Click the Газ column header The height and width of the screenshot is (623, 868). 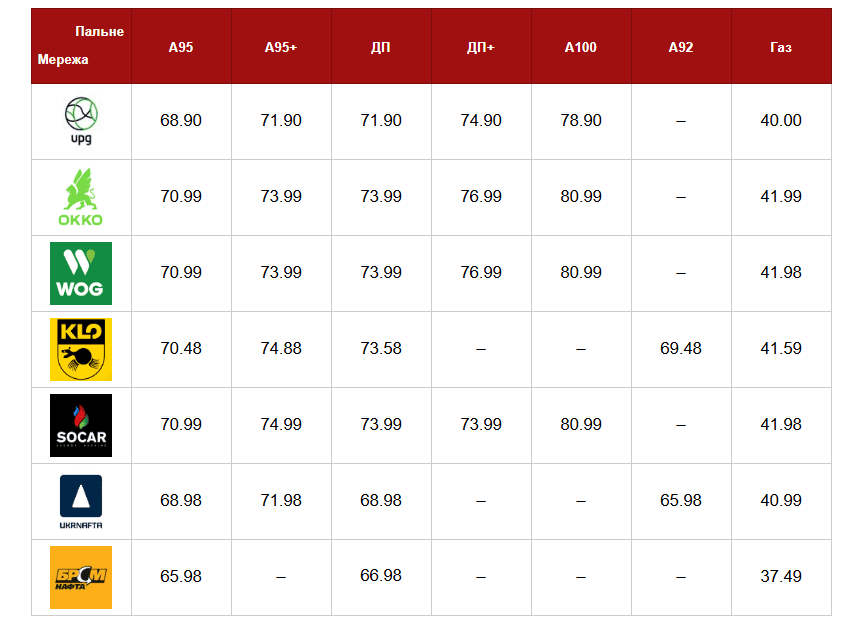pyautogui.click(x=781, y=47)
